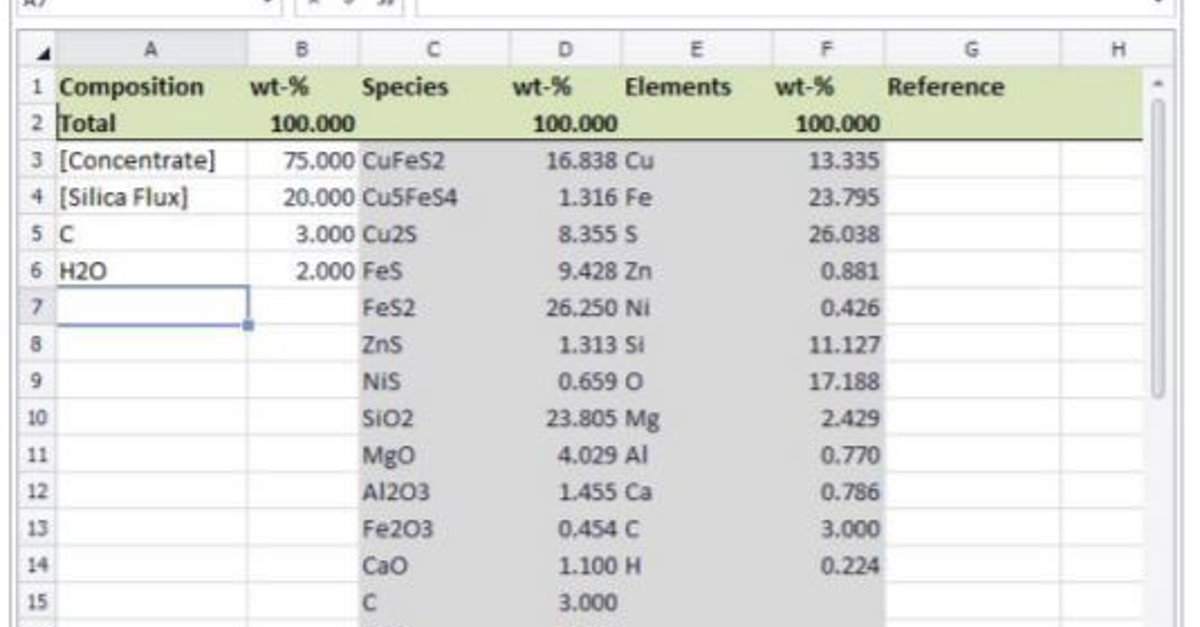Select the "MgO" species cell

tap(434, 455)
